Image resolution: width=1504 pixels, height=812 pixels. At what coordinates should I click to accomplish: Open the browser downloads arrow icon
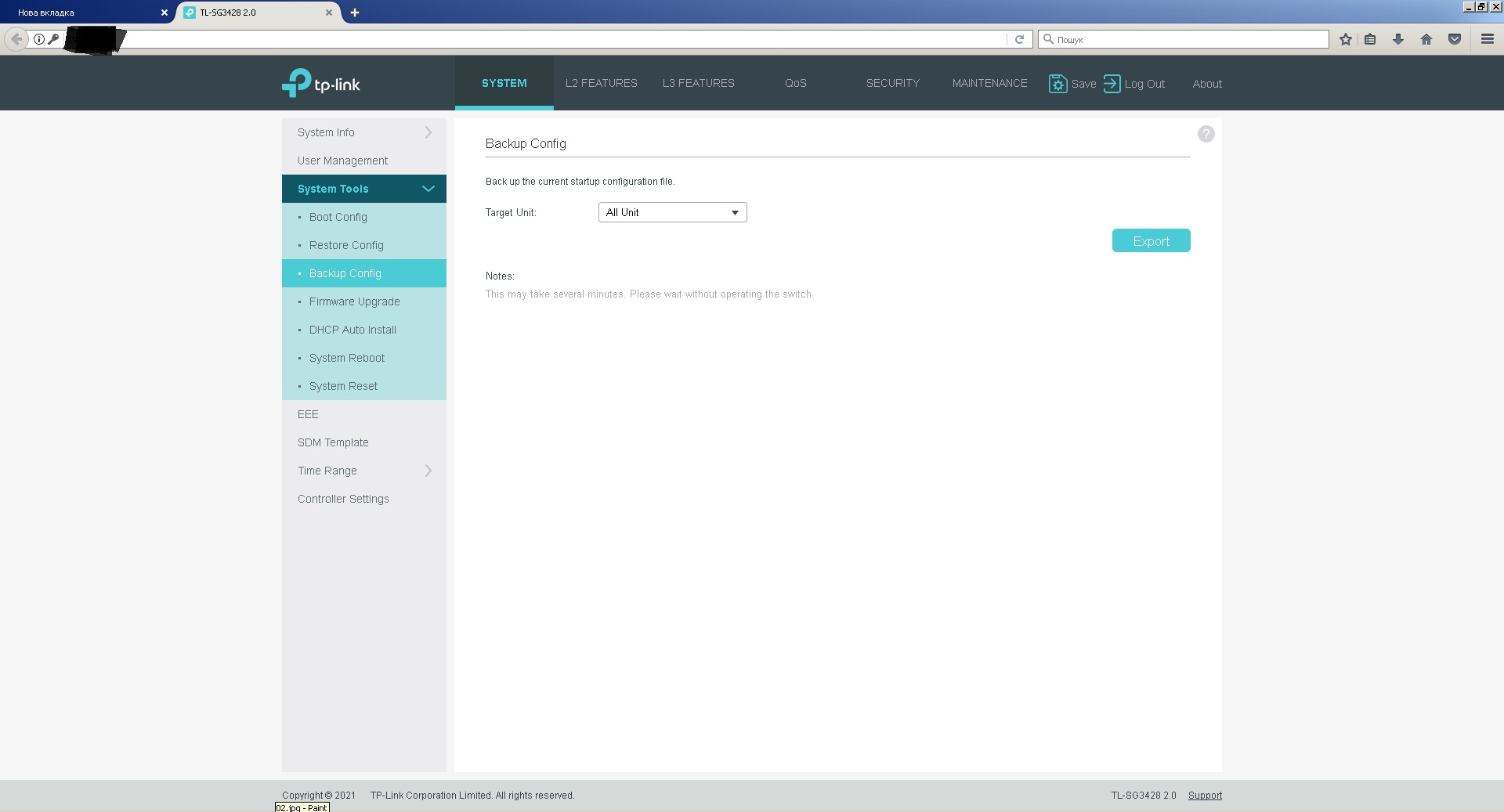tap(1397, 39)
